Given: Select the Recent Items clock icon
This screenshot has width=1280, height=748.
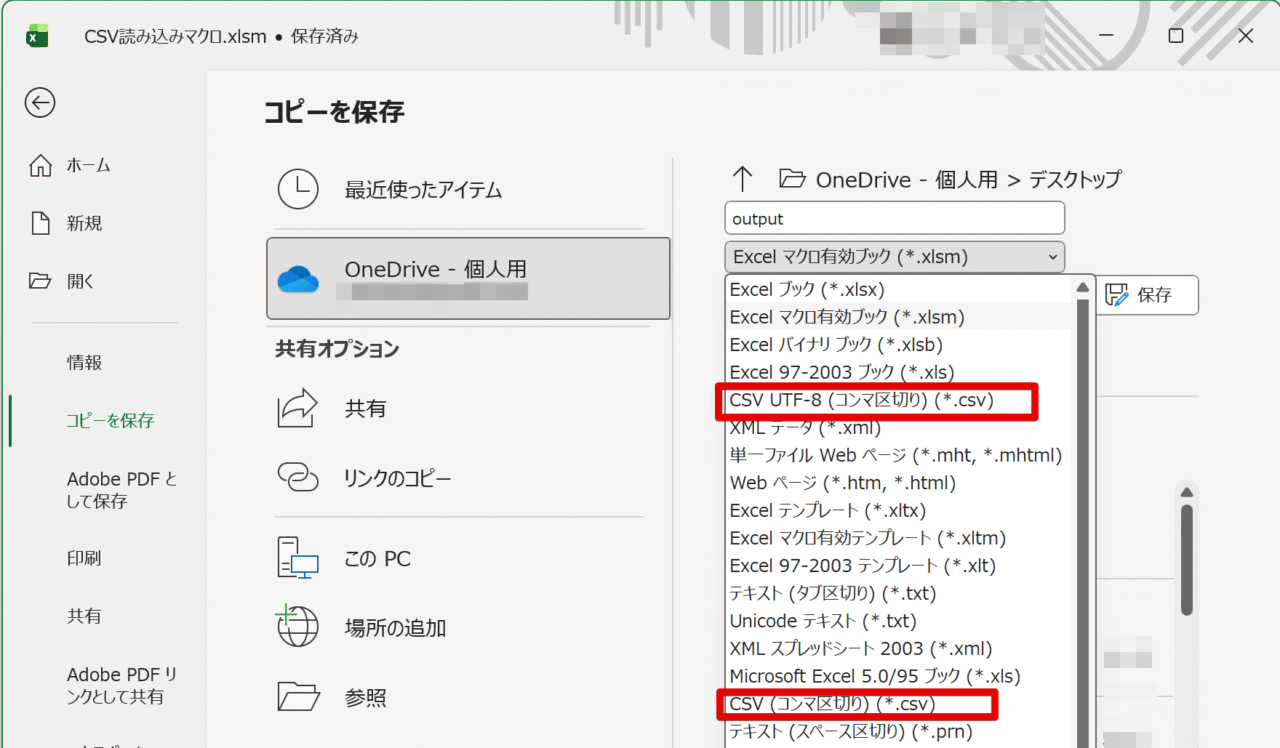Looking at the screenshot, I should click(x=297, y=189).
